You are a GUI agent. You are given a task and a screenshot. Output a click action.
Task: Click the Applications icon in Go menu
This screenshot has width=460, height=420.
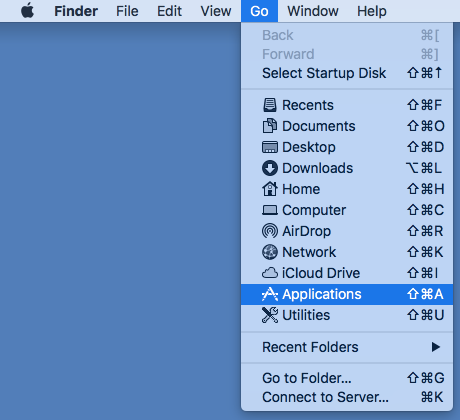coord(270,294)
